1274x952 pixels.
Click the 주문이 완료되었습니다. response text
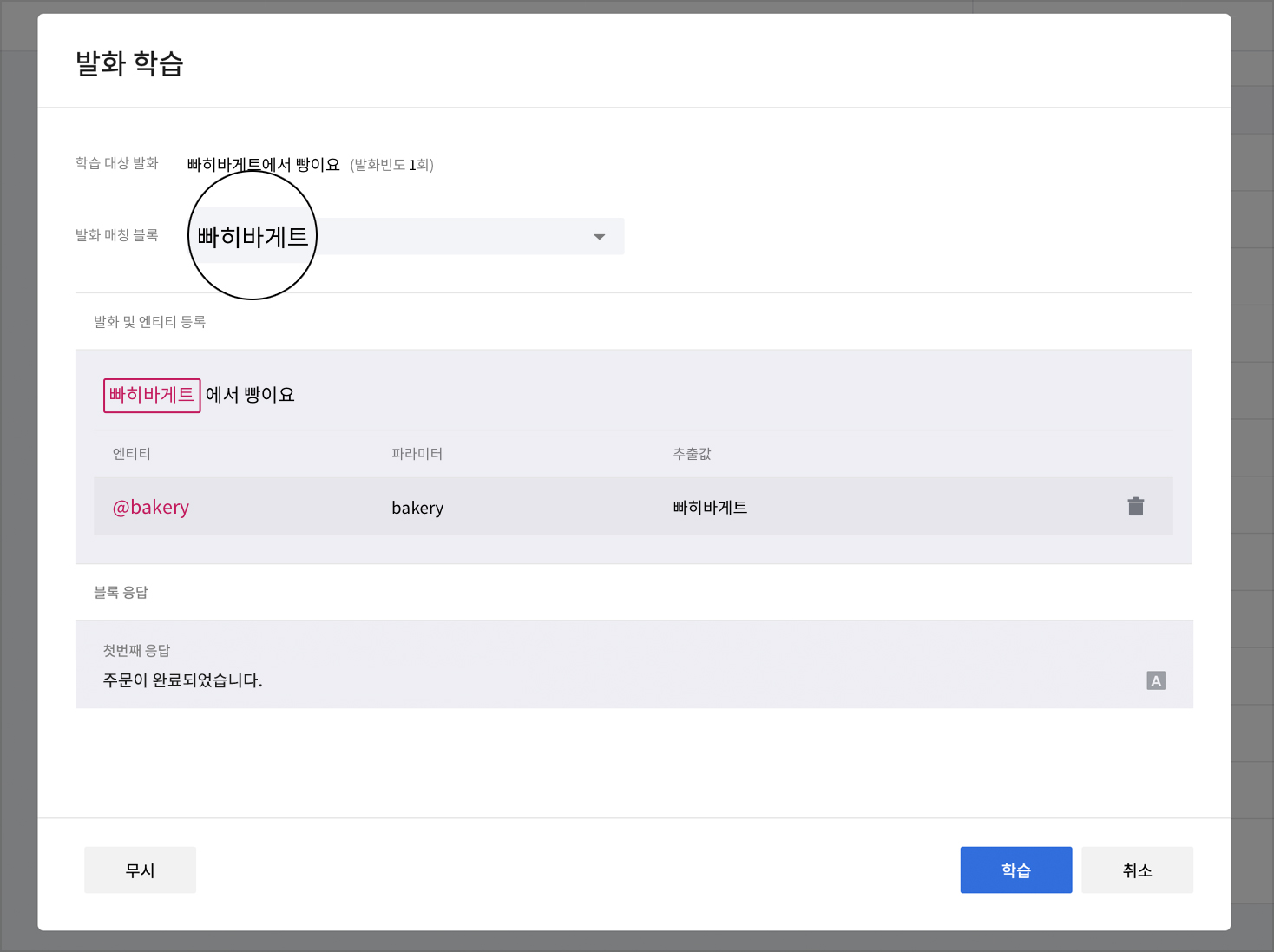tap(182, 680)
